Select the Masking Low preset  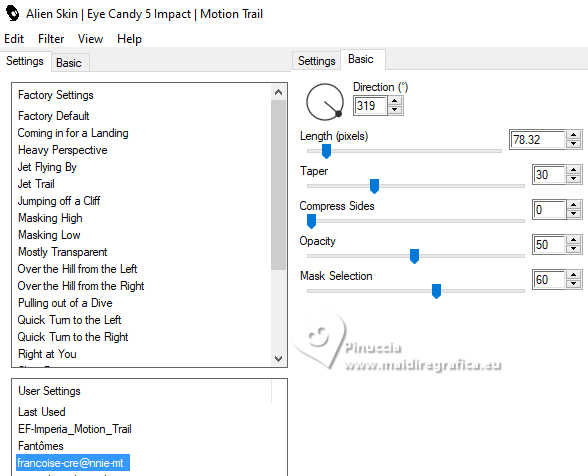tap(49, 235)
